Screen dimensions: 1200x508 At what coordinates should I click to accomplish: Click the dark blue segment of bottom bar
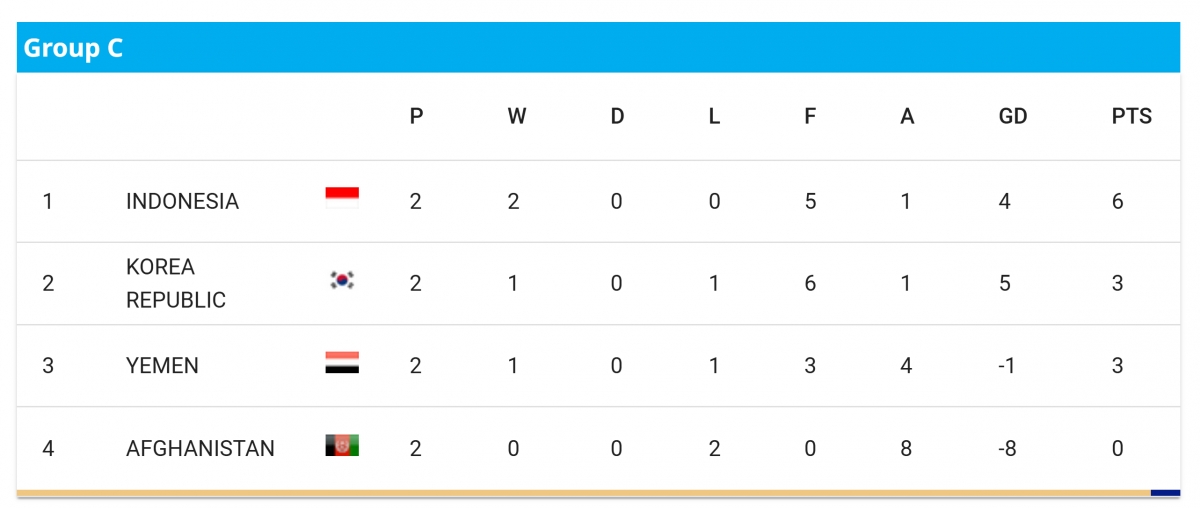click(x=1165, y=493)
